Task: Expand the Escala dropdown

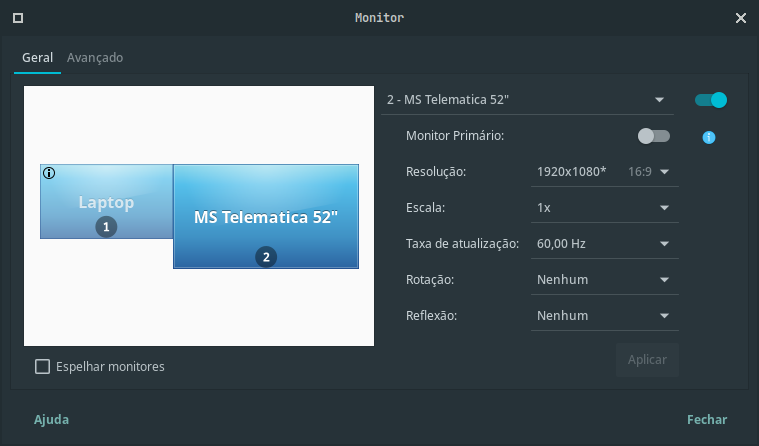Action: [605, 208]
